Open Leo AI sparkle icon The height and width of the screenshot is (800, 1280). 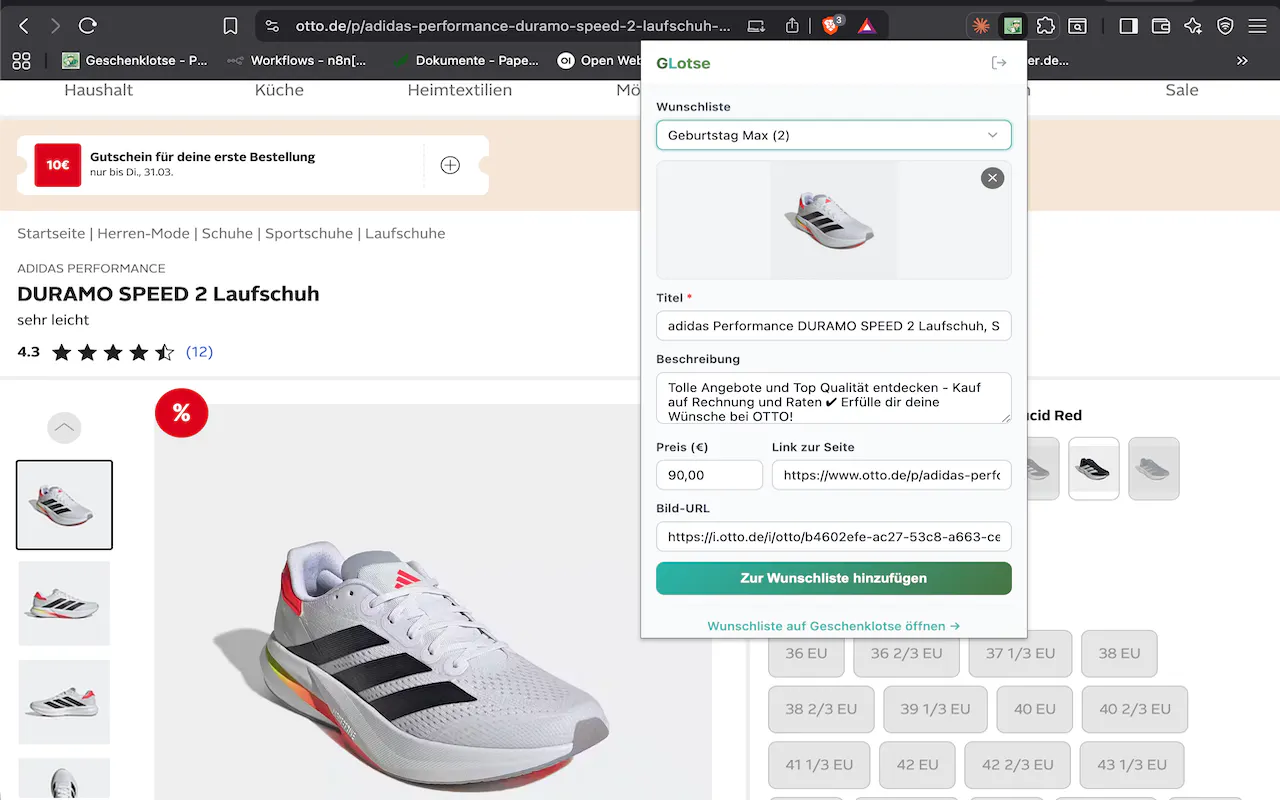[1193, 26]
